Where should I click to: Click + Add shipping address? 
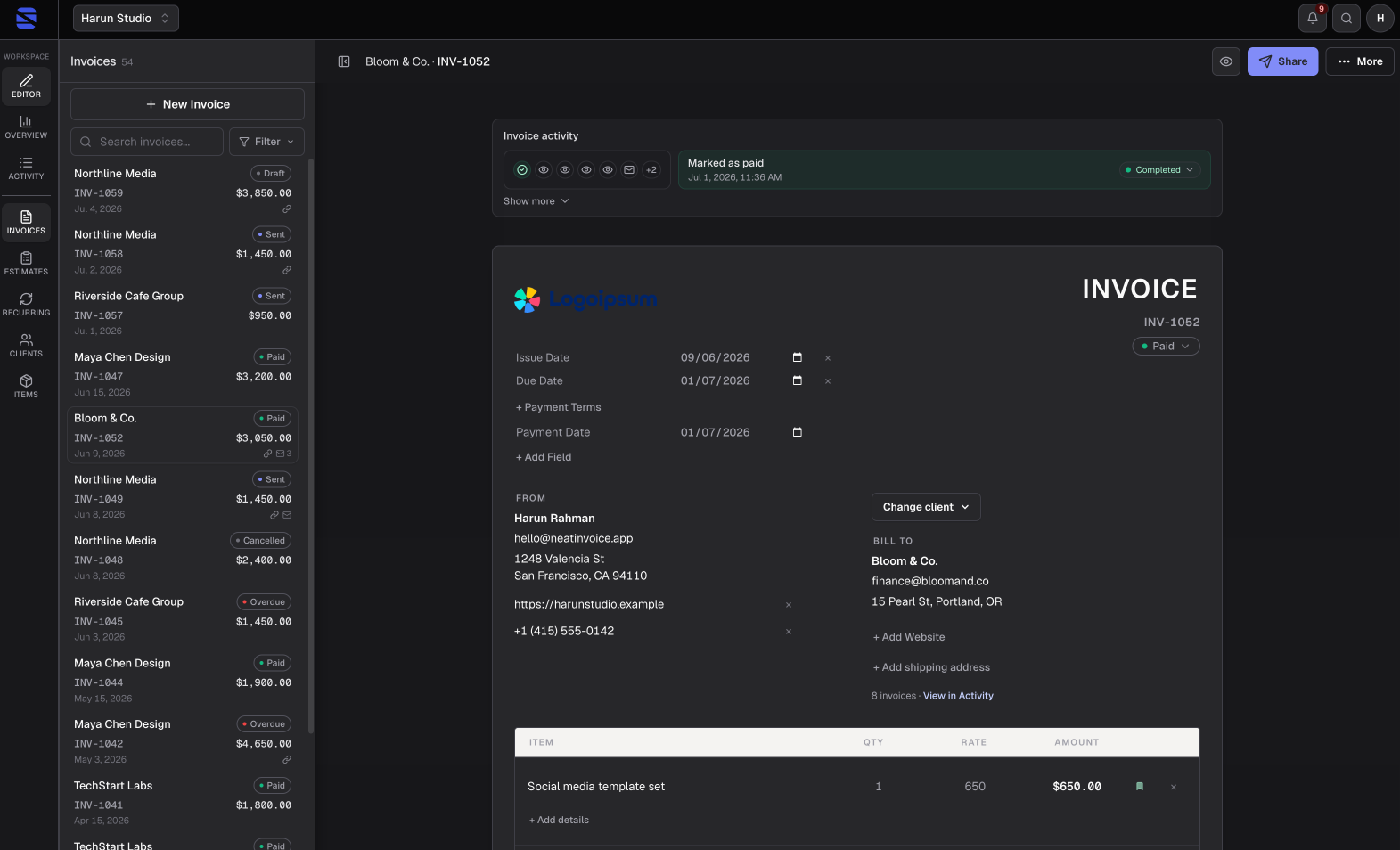(931, 667)
